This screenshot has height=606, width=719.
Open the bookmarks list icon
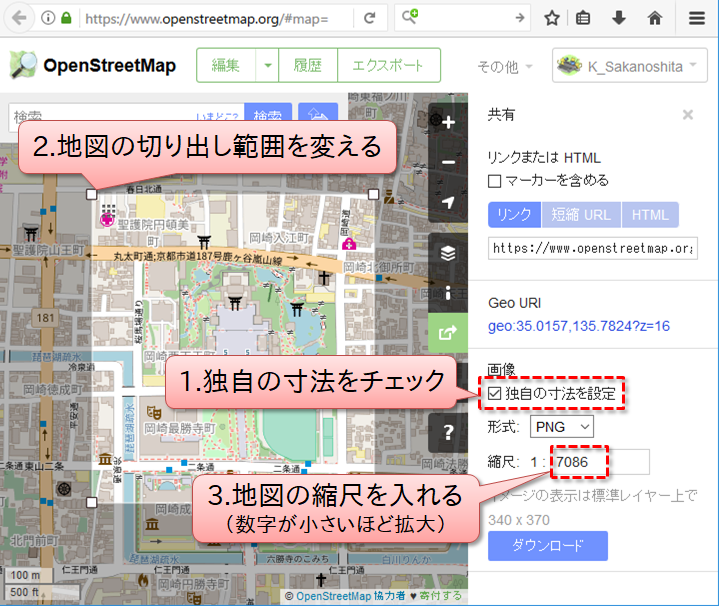tap(583, 18)
